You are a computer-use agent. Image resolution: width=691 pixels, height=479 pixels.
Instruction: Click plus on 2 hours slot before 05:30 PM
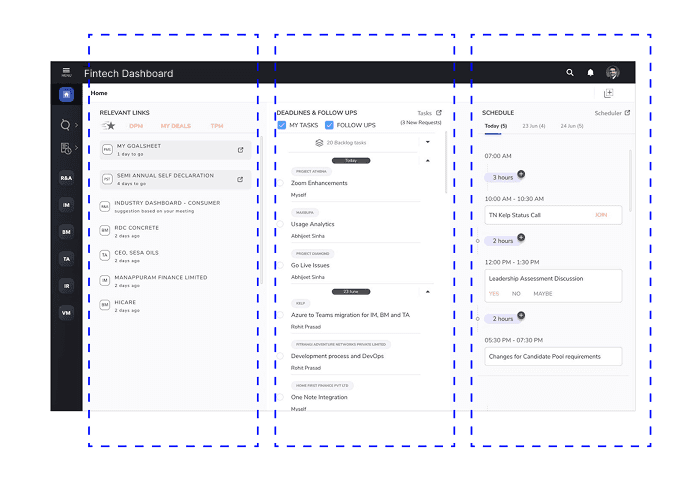pos(521,316)
